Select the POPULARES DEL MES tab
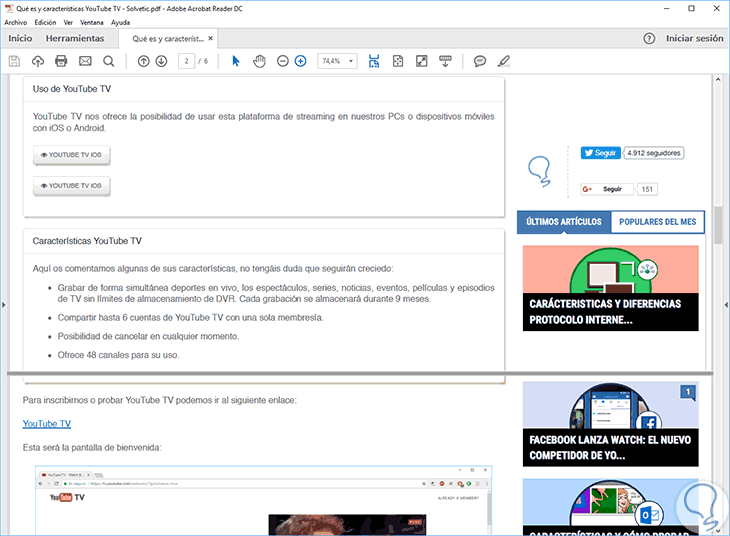The width and height of the screenshot is (730, 536). tap(657, 222)
